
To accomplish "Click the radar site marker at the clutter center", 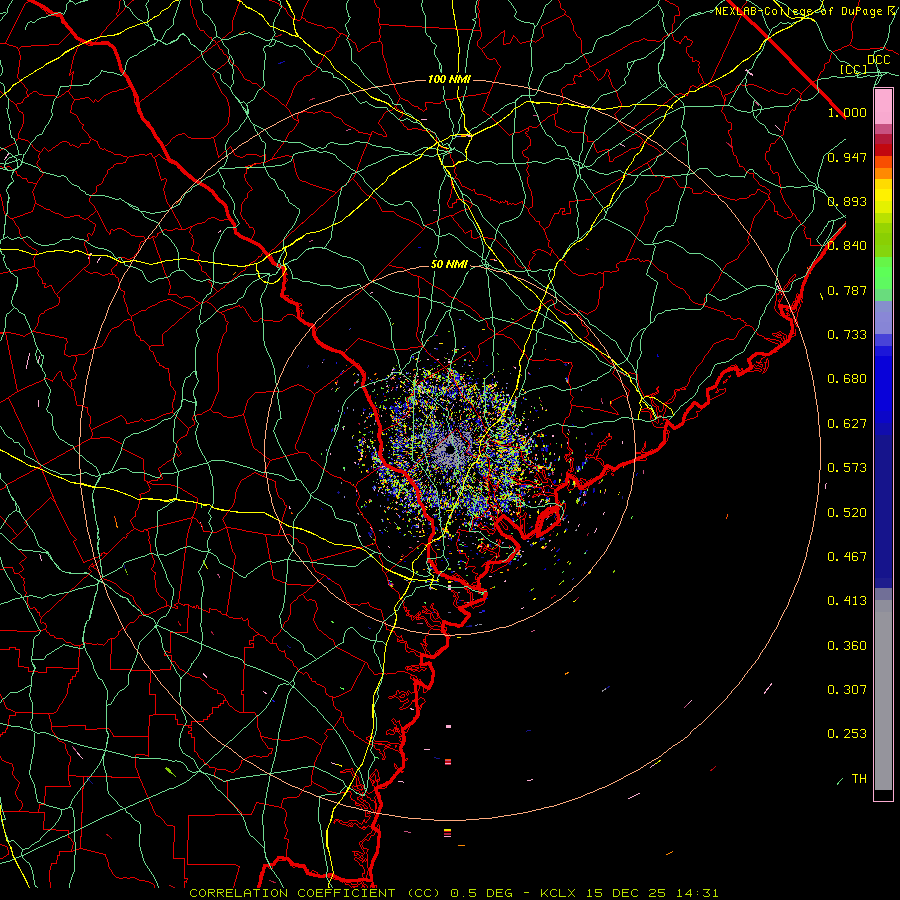I will click(450, 449).
